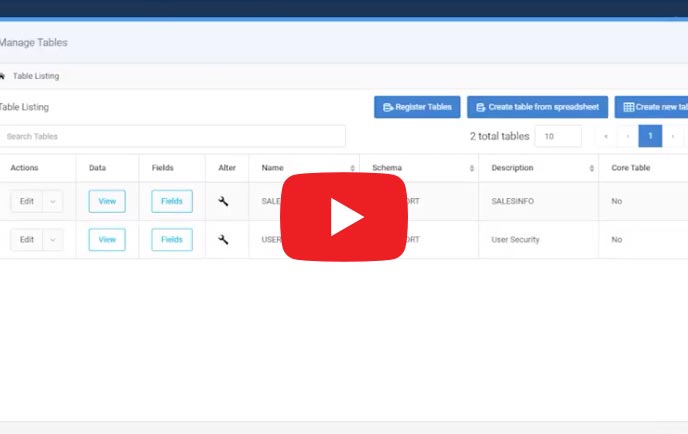Click the Create new table button
Viewport: 688px width, 434px height.
click(x=652, y=107)
